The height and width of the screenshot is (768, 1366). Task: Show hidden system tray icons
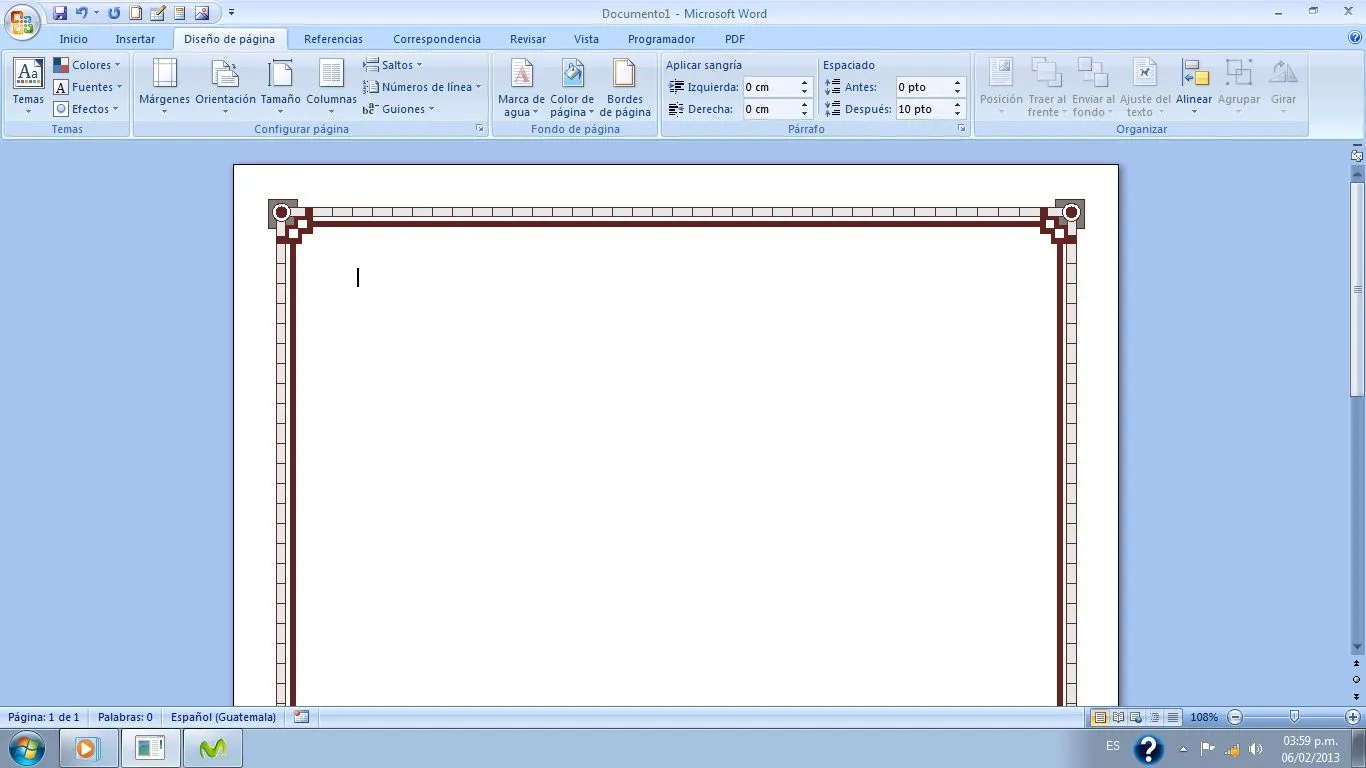coord(1184,748)
